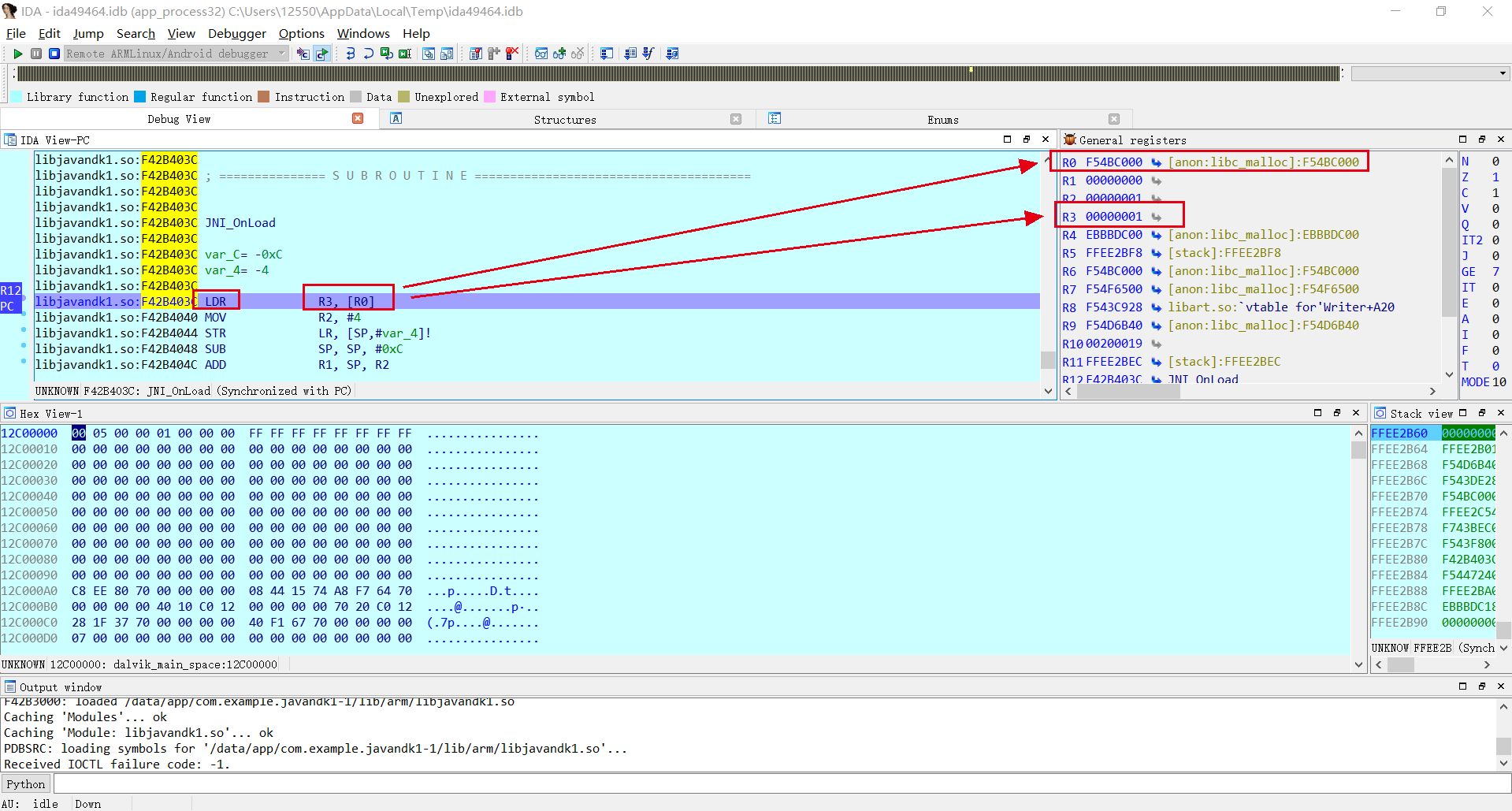Terminate the process using the blue stop icon
The image size is (1512, 811).
click(54, 54)
